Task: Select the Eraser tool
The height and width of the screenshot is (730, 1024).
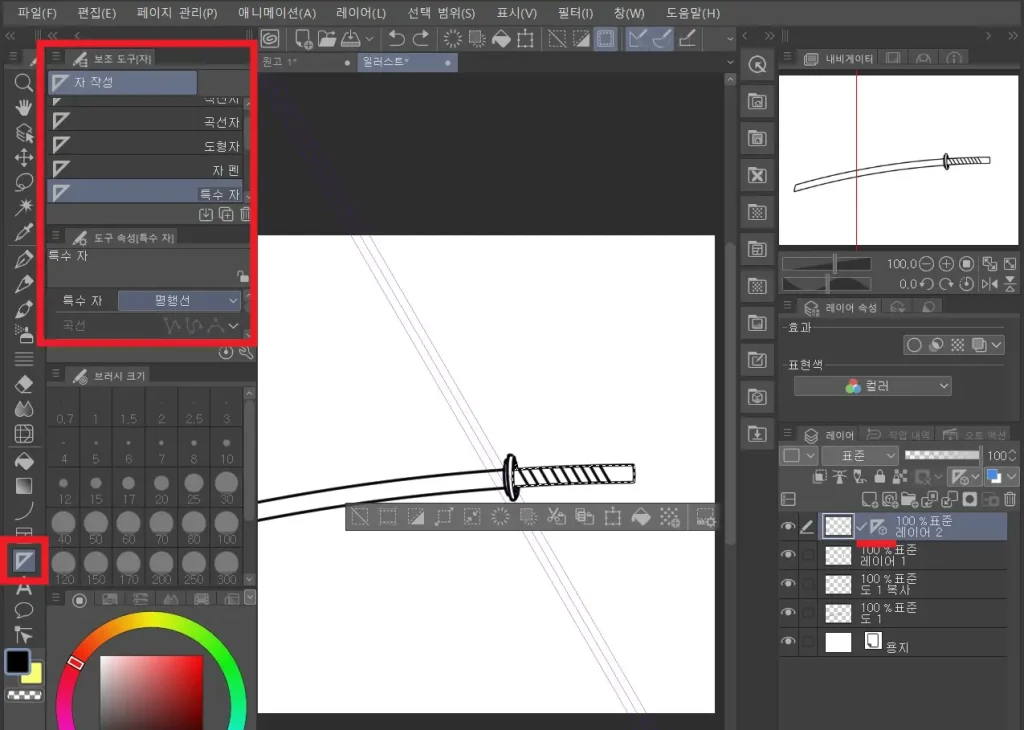Action: 24,383
